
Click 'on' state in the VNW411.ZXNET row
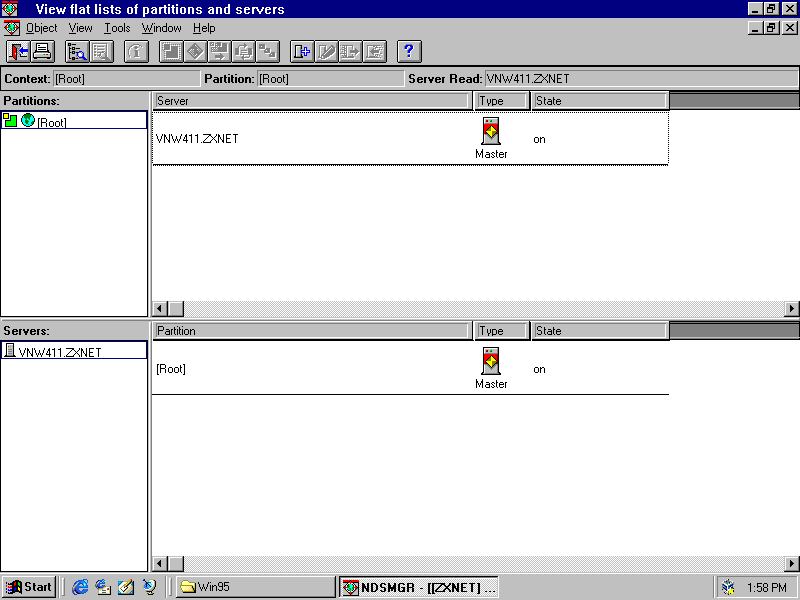pyautogui.click(x=539, y=139)
